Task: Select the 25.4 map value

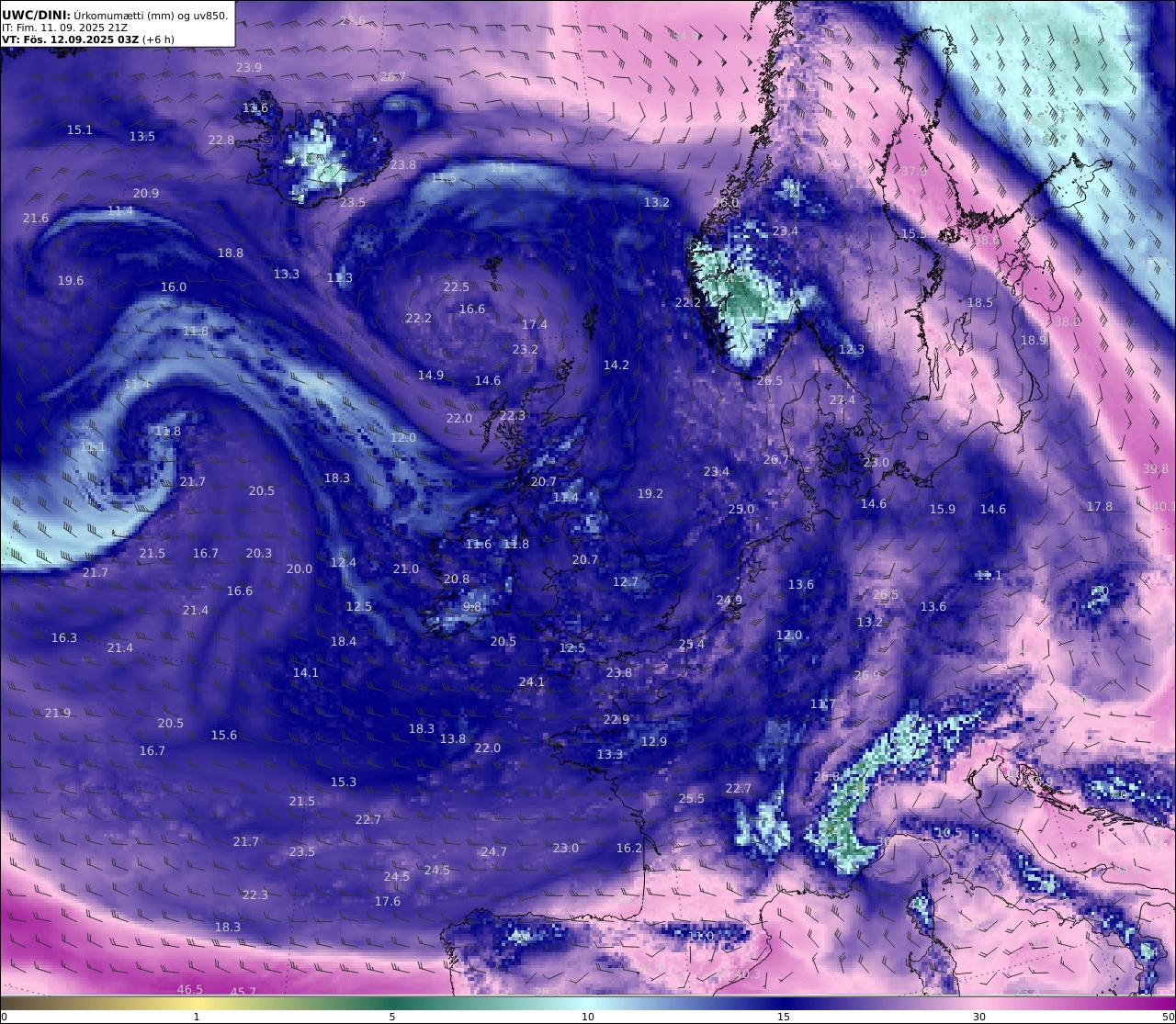Action: coord(692,645)
